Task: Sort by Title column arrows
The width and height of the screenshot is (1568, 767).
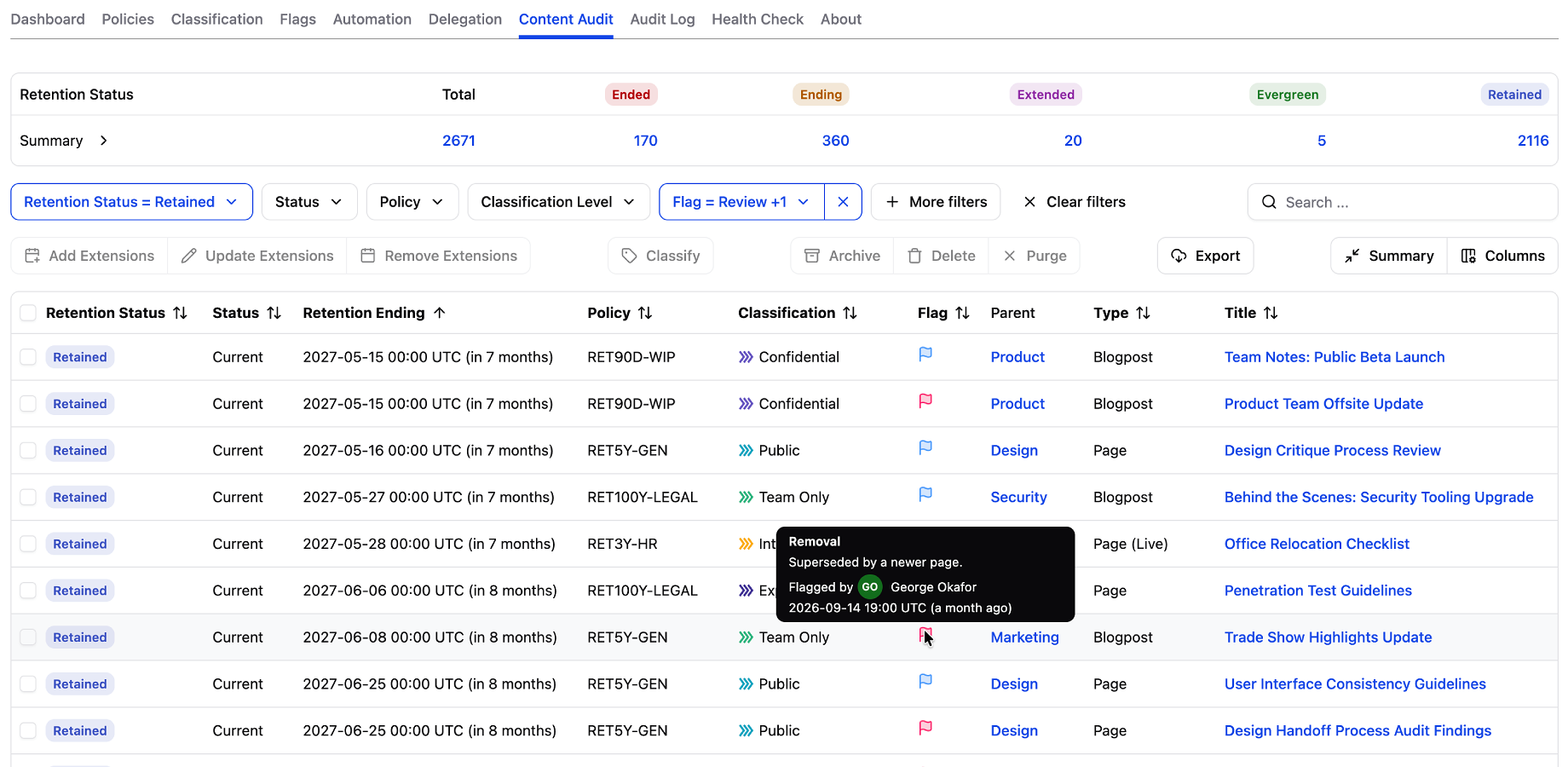Action: 1271,313
